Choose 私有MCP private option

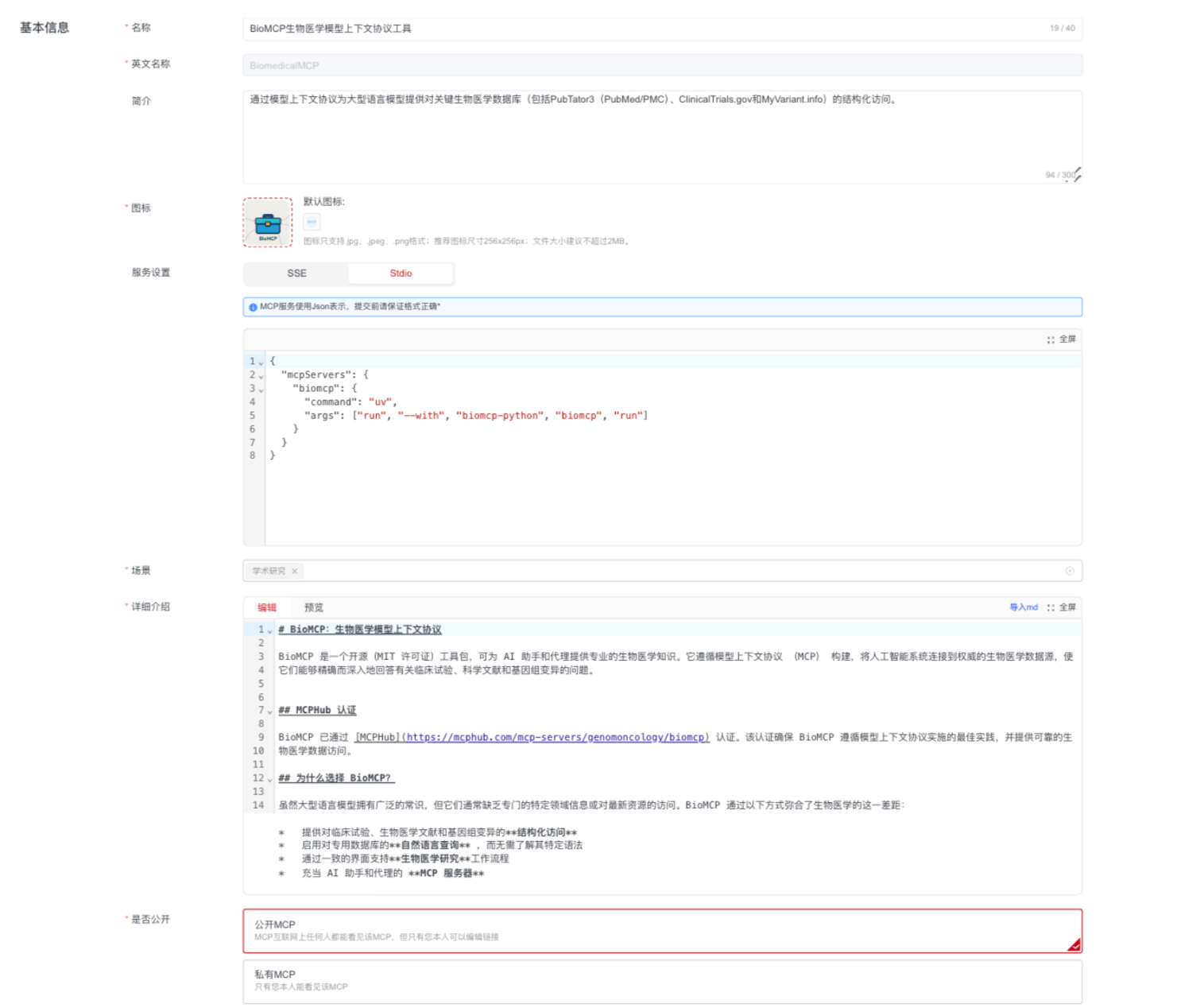[x=661, y=980]
